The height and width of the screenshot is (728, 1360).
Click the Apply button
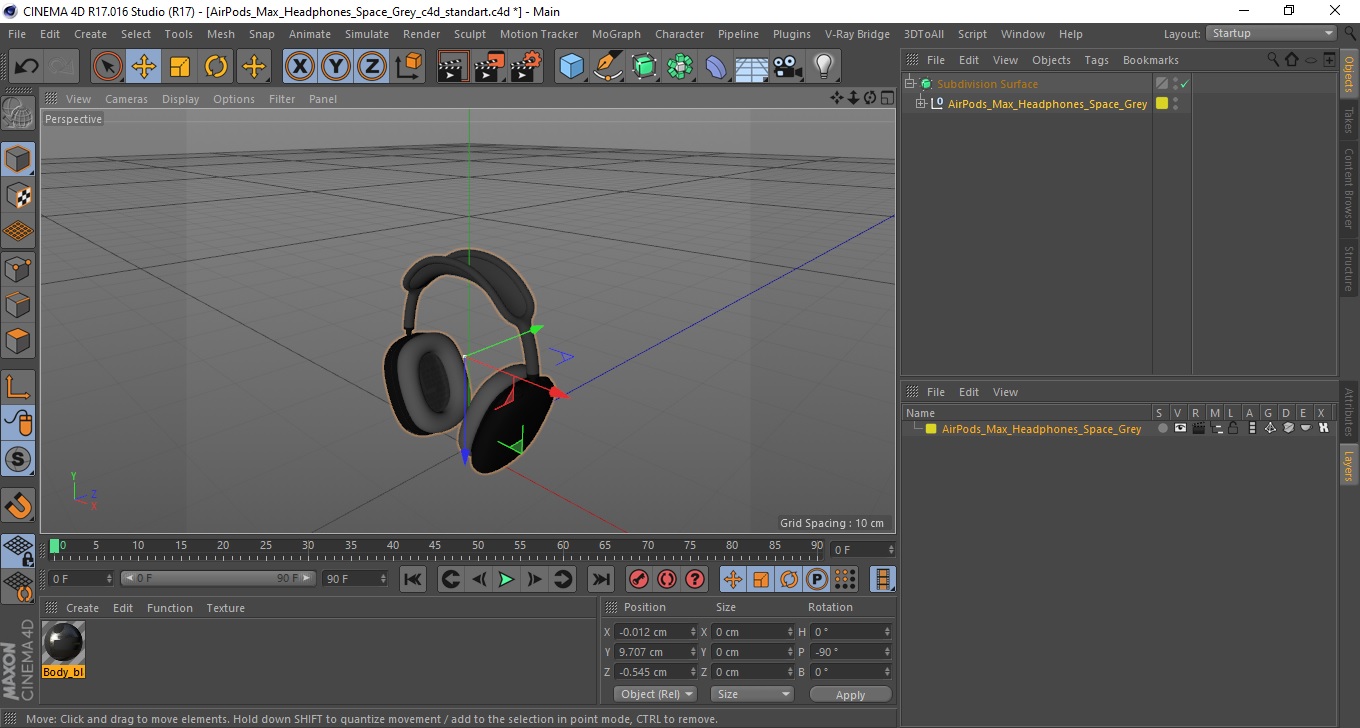[x=850, y=694]
